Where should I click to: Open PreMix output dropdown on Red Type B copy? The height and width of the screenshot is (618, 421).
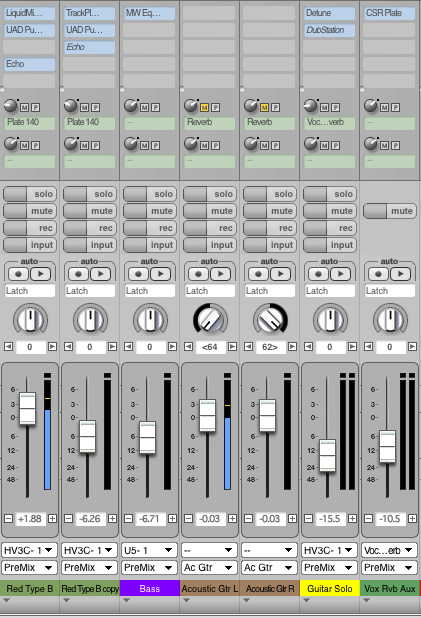click(x=89, y=568)
